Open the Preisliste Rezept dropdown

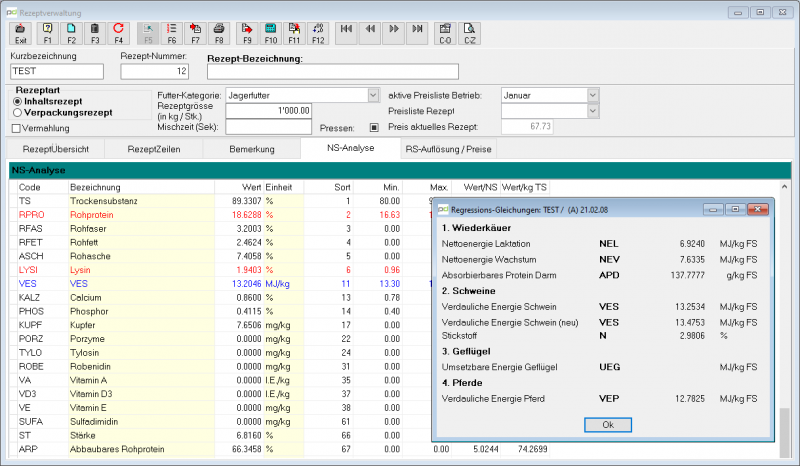tap(592, 111)
